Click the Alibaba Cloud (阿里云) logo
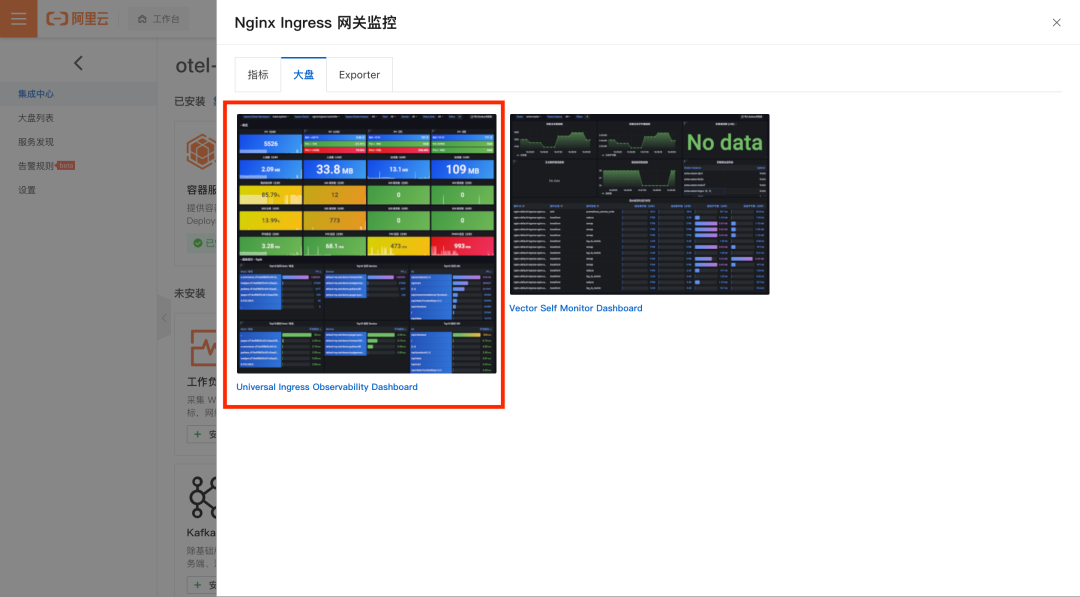The image size is (1080, 597). 77,18
